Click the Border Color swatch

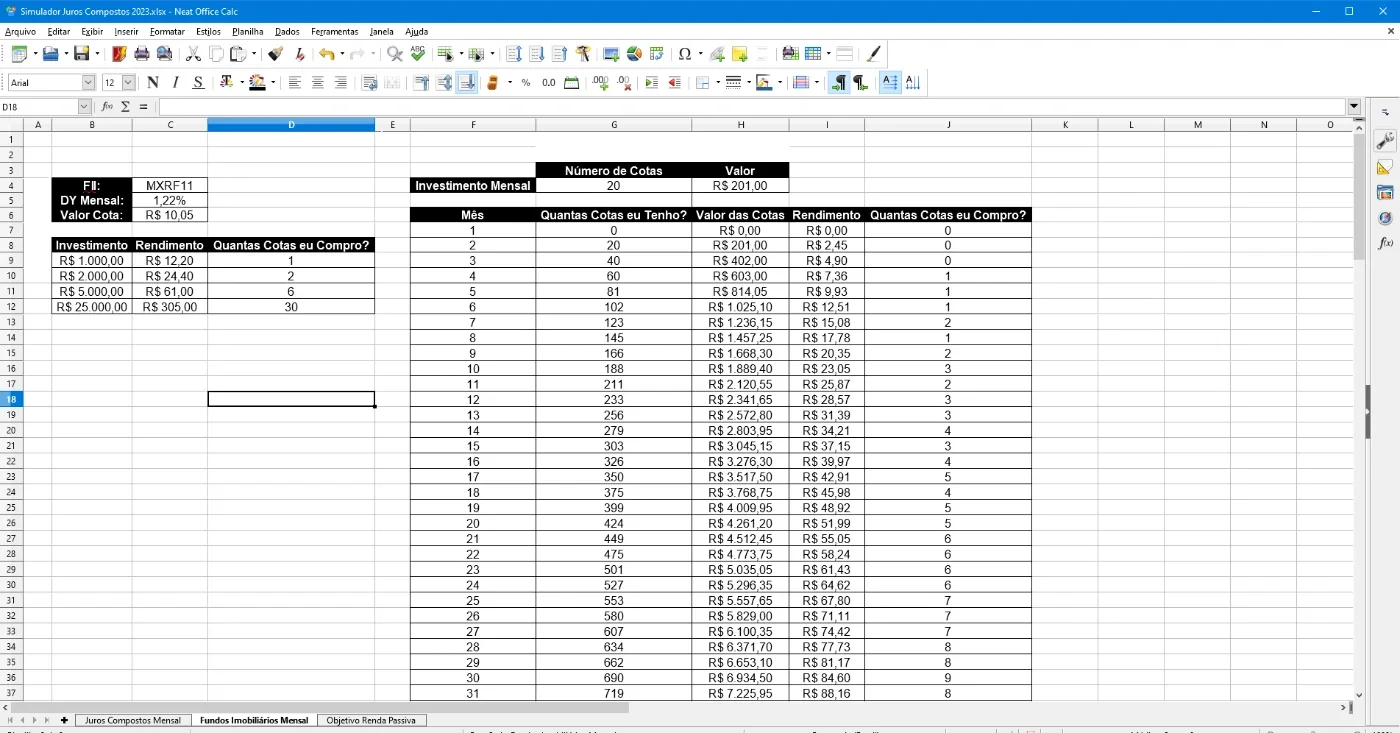tap(764, 83)
